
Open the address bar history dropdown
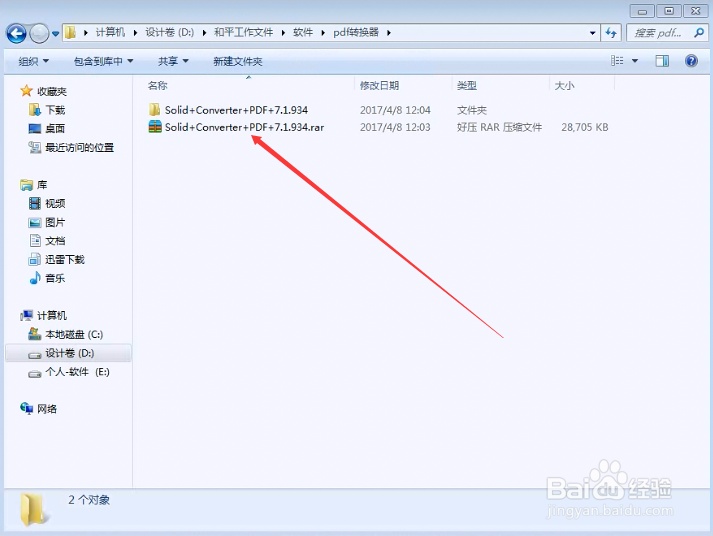(592, 33)
